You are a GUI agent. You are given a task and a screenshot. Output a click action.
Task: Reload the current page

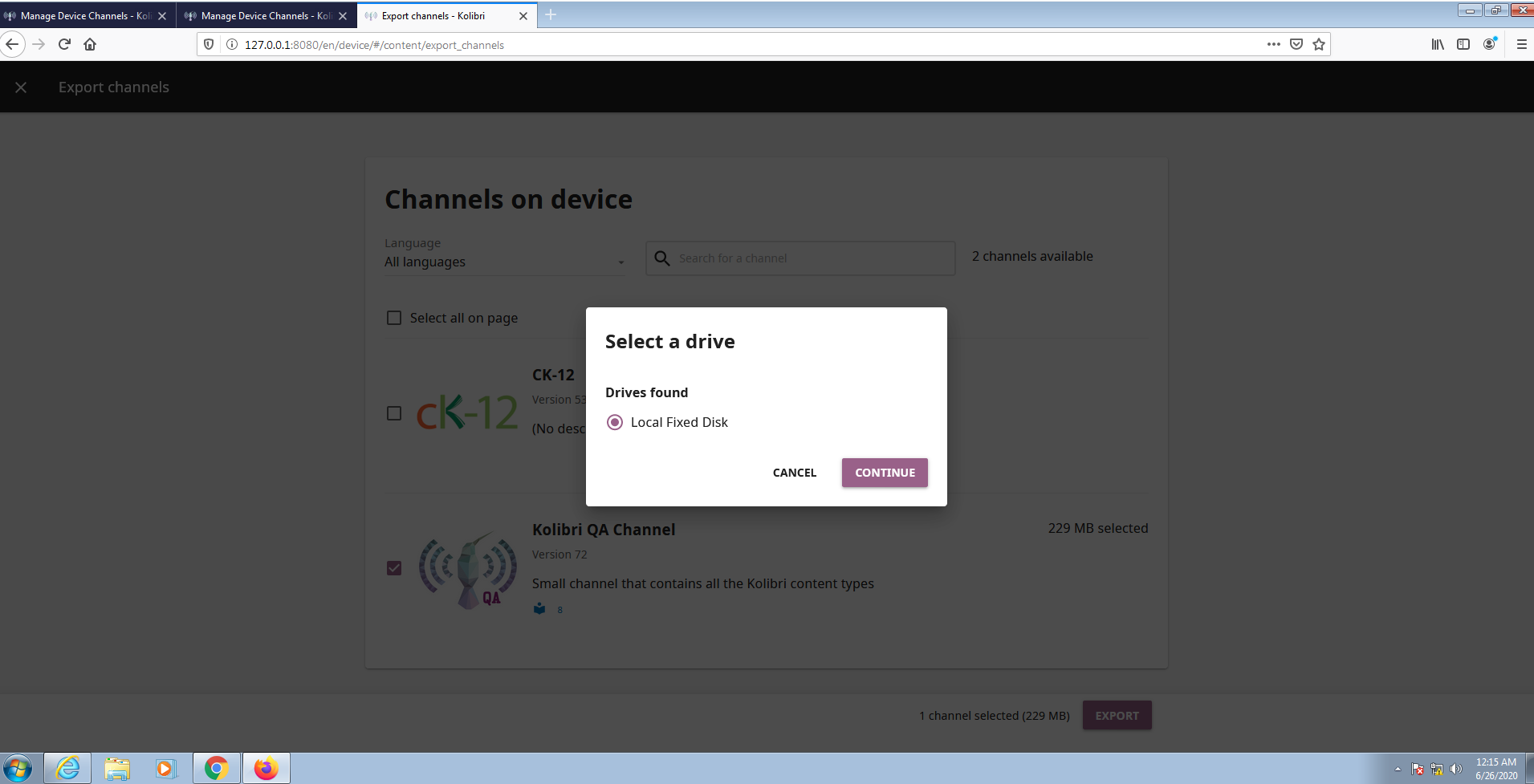point(64,44)
